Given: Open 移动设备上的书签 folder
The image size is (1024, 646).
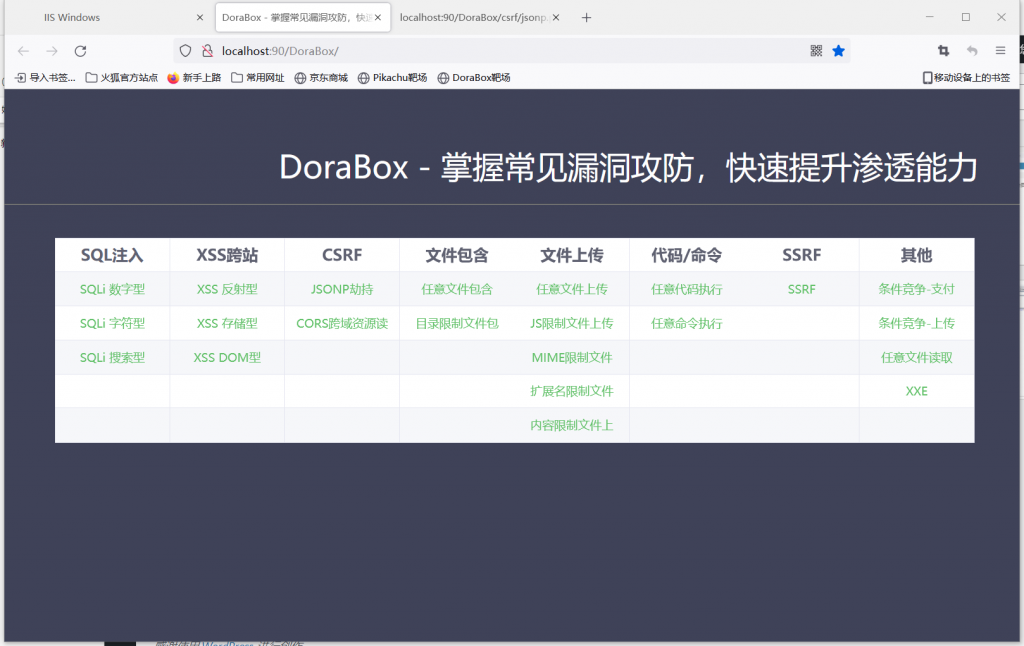Looking at the screenshot, I should 966,78.
